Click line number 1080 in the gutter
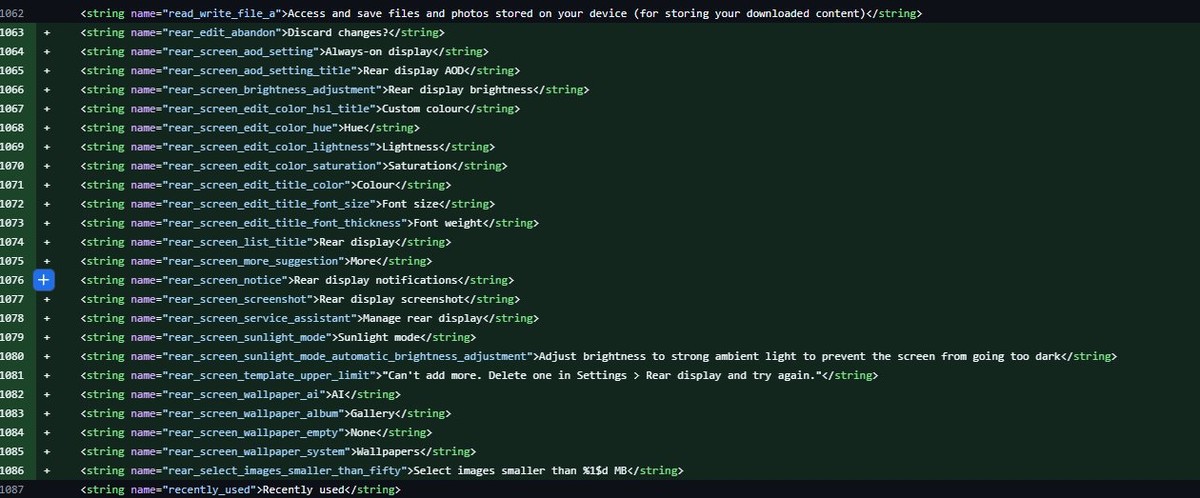The height and width of the screenshot is (498, 1200). click(13, 356)
